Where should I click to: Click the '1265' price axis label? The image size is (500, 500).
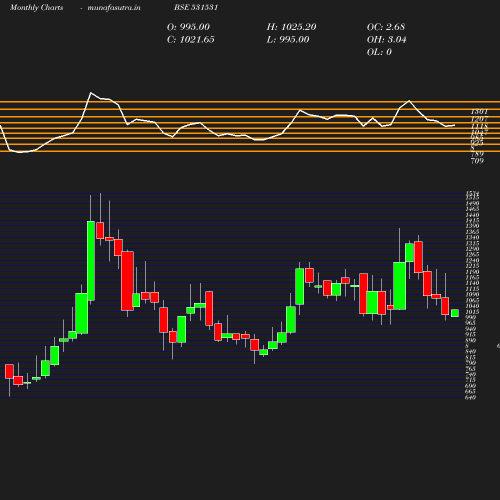point(472,255)
